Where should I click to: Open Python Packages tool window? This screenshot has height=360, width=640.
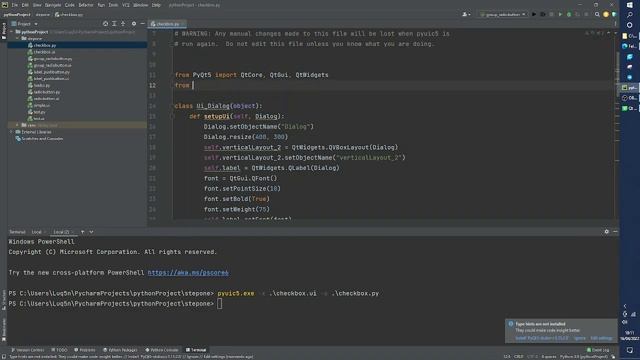point(120,350)
